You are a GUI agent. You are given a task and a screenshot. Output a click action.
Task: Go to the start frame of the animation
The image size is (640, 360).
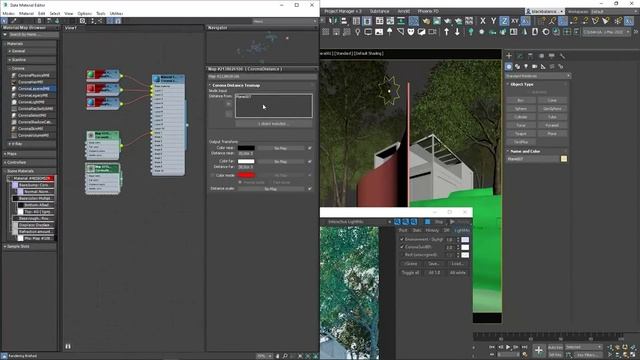point(492,347)
